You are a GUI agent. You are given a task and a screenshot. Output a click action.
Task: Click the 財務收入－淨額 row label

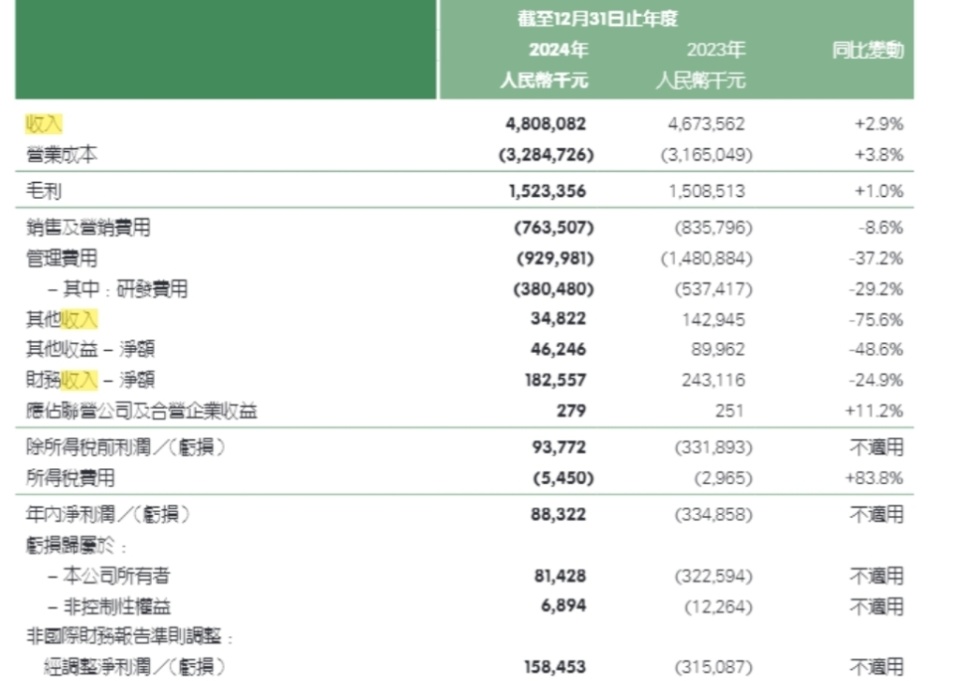pos(90,380)
